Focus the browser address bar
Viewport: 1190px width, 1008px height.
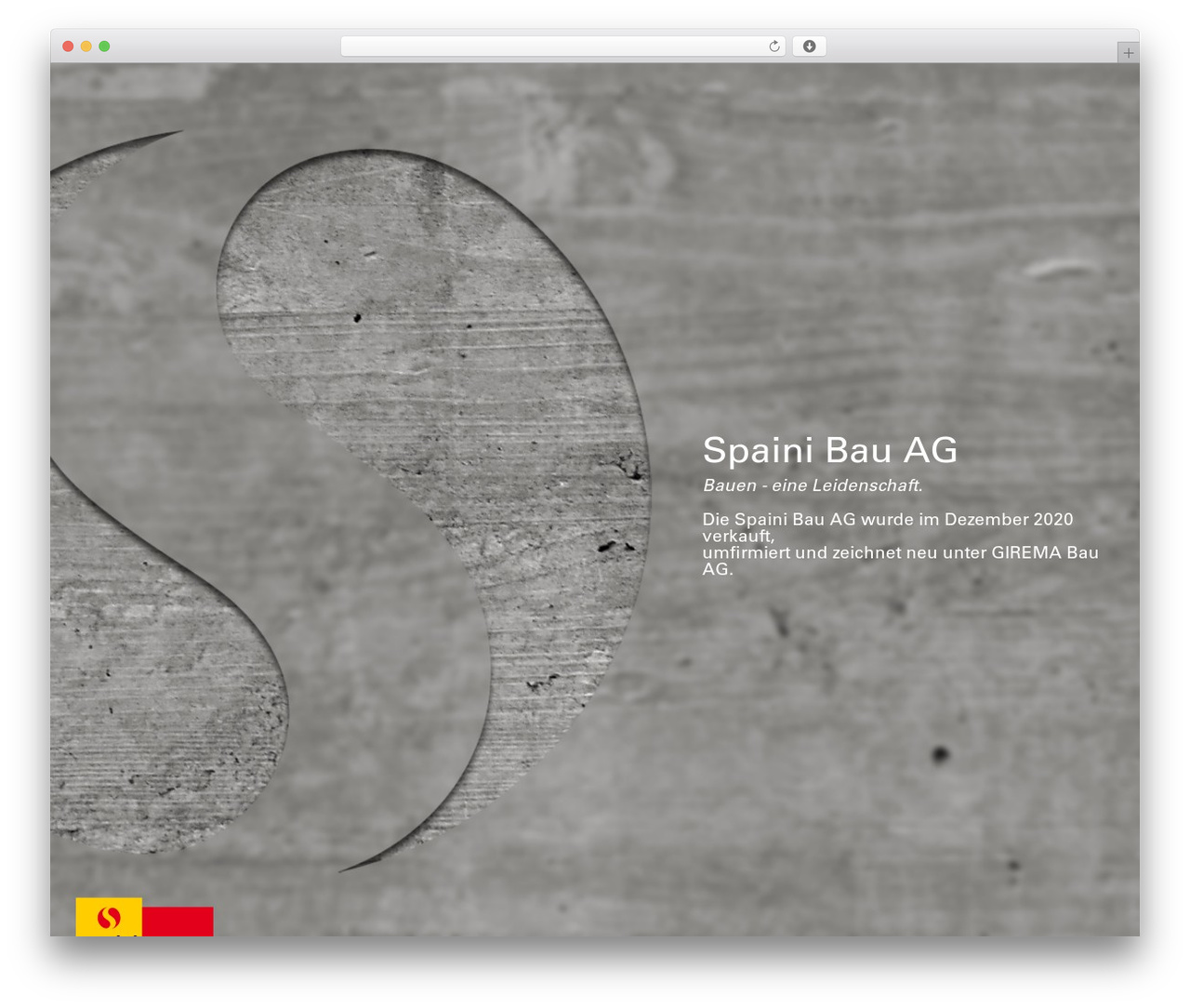562,46
